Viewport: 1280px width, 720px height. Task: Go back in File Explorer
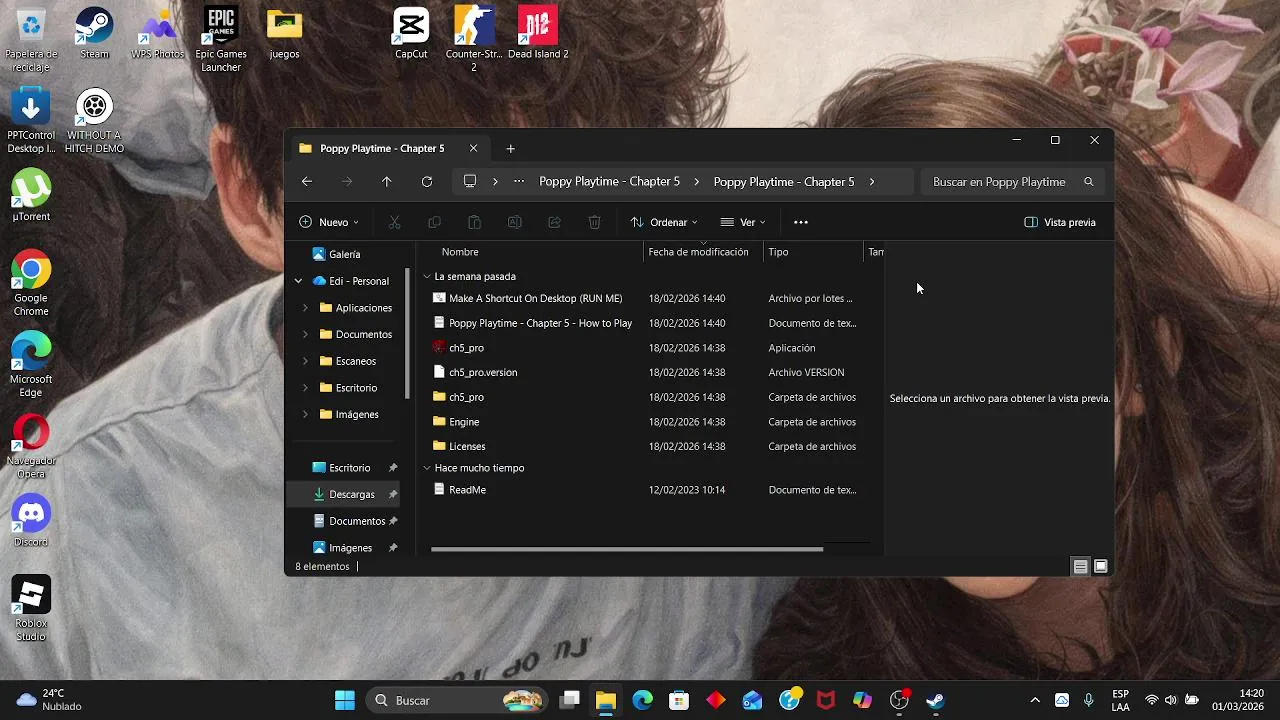coord(307,182)
